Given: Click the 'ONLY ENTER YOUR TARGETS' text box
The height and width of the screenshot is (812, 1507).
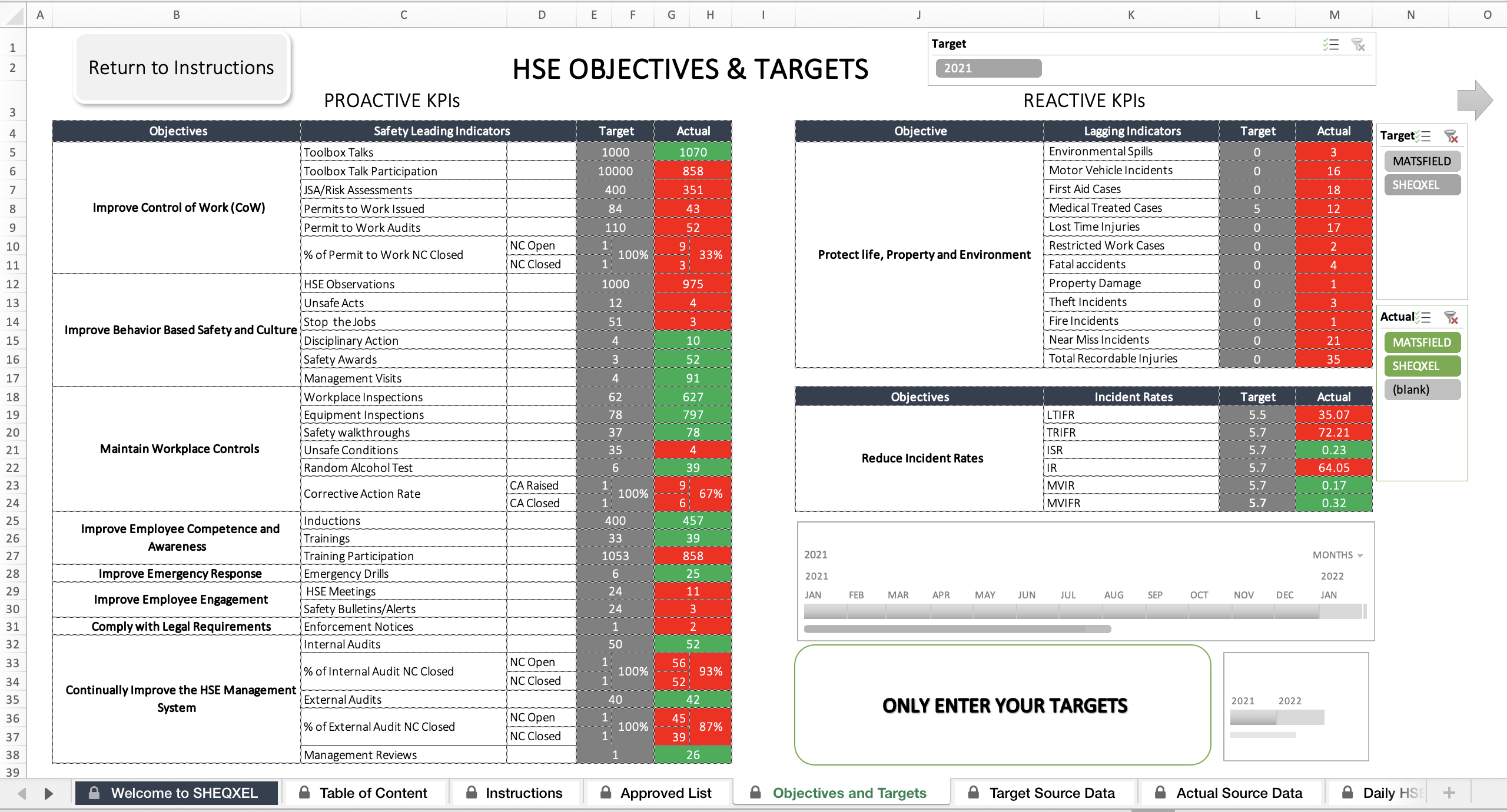Looking at the screenshot, I should [x=1003, y=705].
